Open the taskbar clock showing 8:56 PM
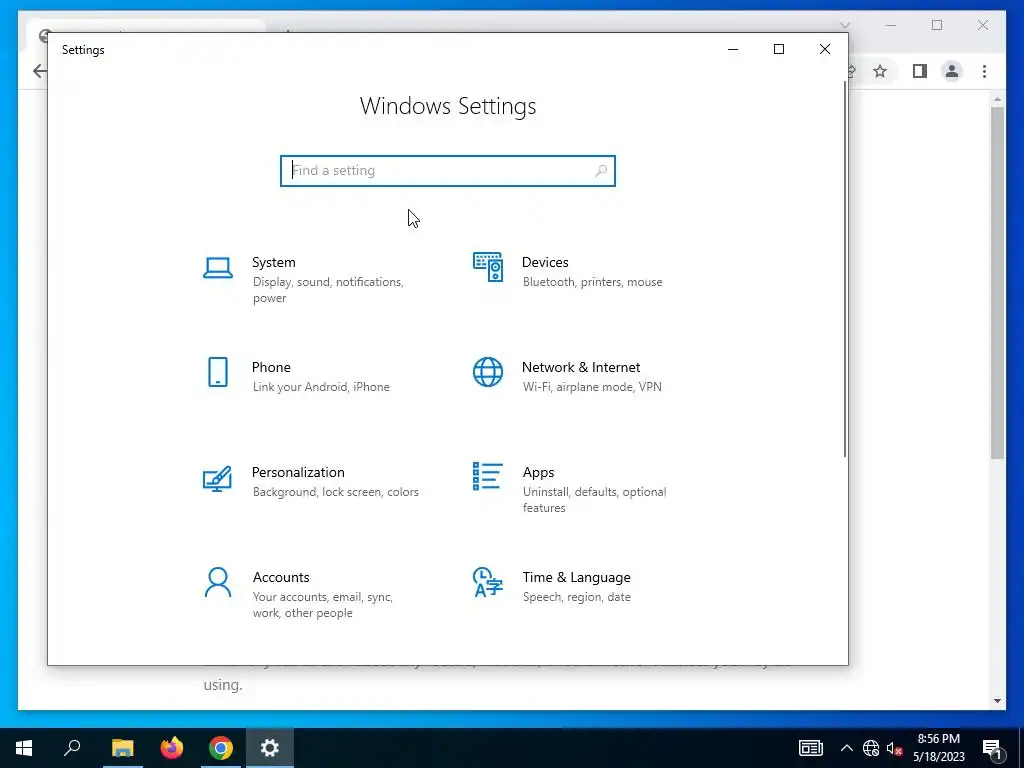1024x768 pixels. tap(938, 748)
